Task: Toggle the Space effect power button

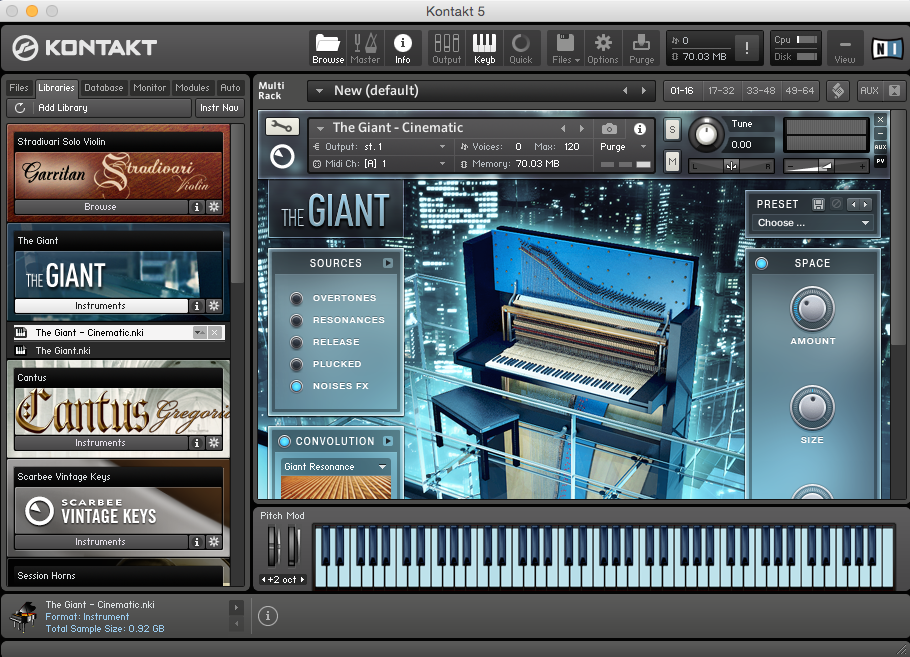Action: pyautogui.click(x=761, y=263)
